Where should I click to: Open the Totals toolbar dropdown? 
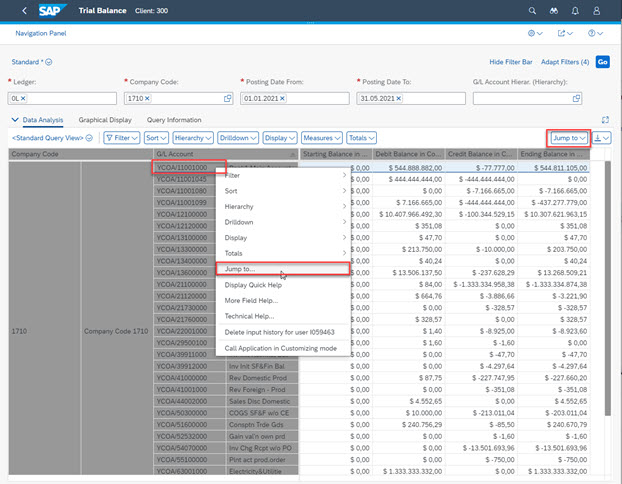tap(361, 138)
